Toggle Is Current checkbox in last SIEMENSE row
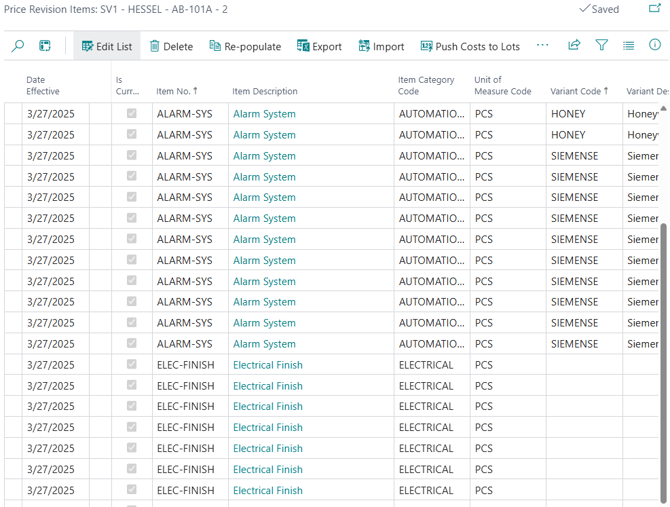This screenshot has height=507, width=670. 132,343
